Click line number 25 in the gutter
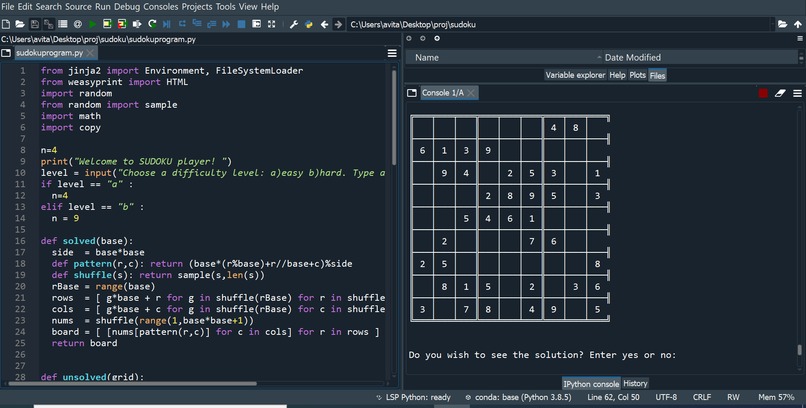The image size is (806, 408). 20,343
